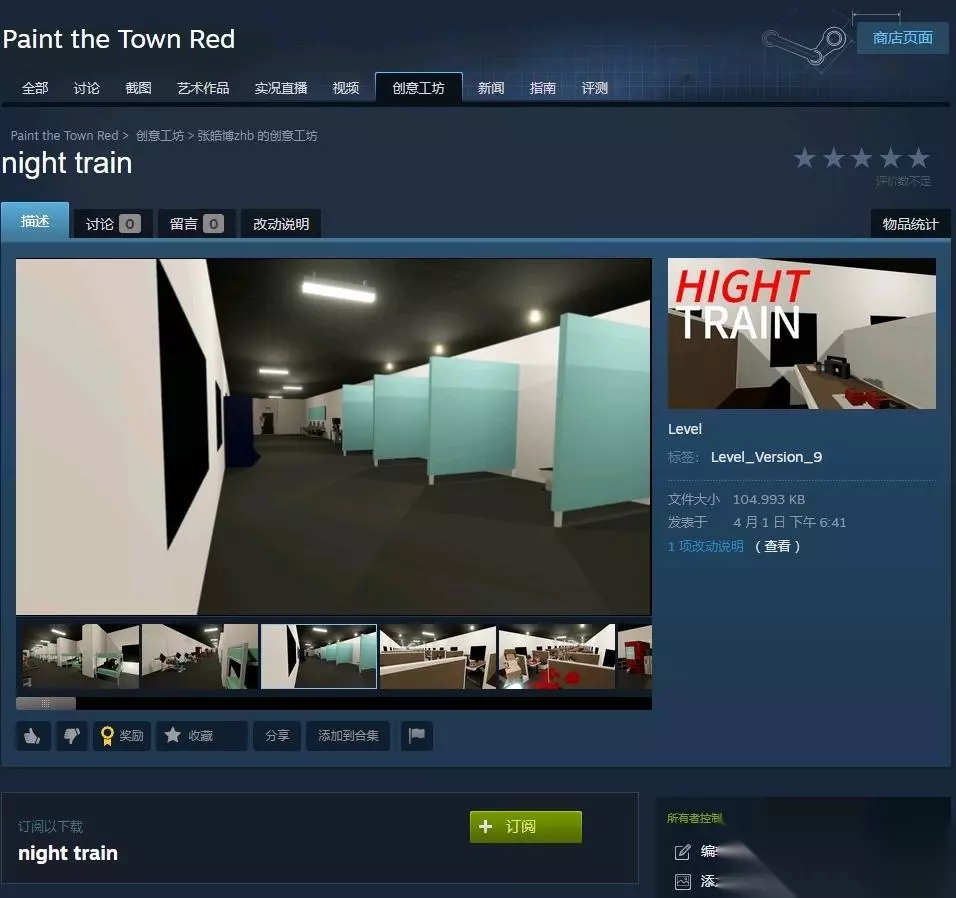
Task: Click the thumbs down rate icon
Action: (72, 736)
